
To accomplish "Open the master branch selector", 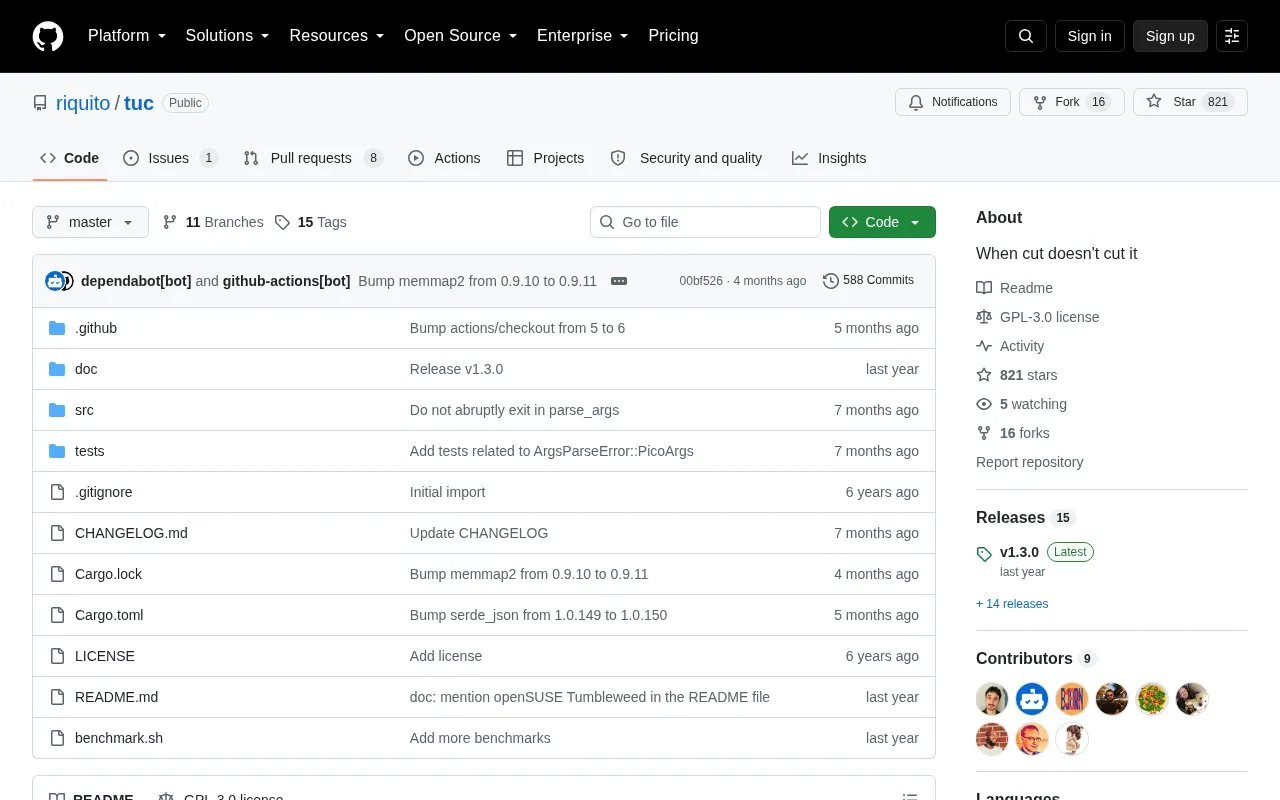I will [x=90, y=222].
